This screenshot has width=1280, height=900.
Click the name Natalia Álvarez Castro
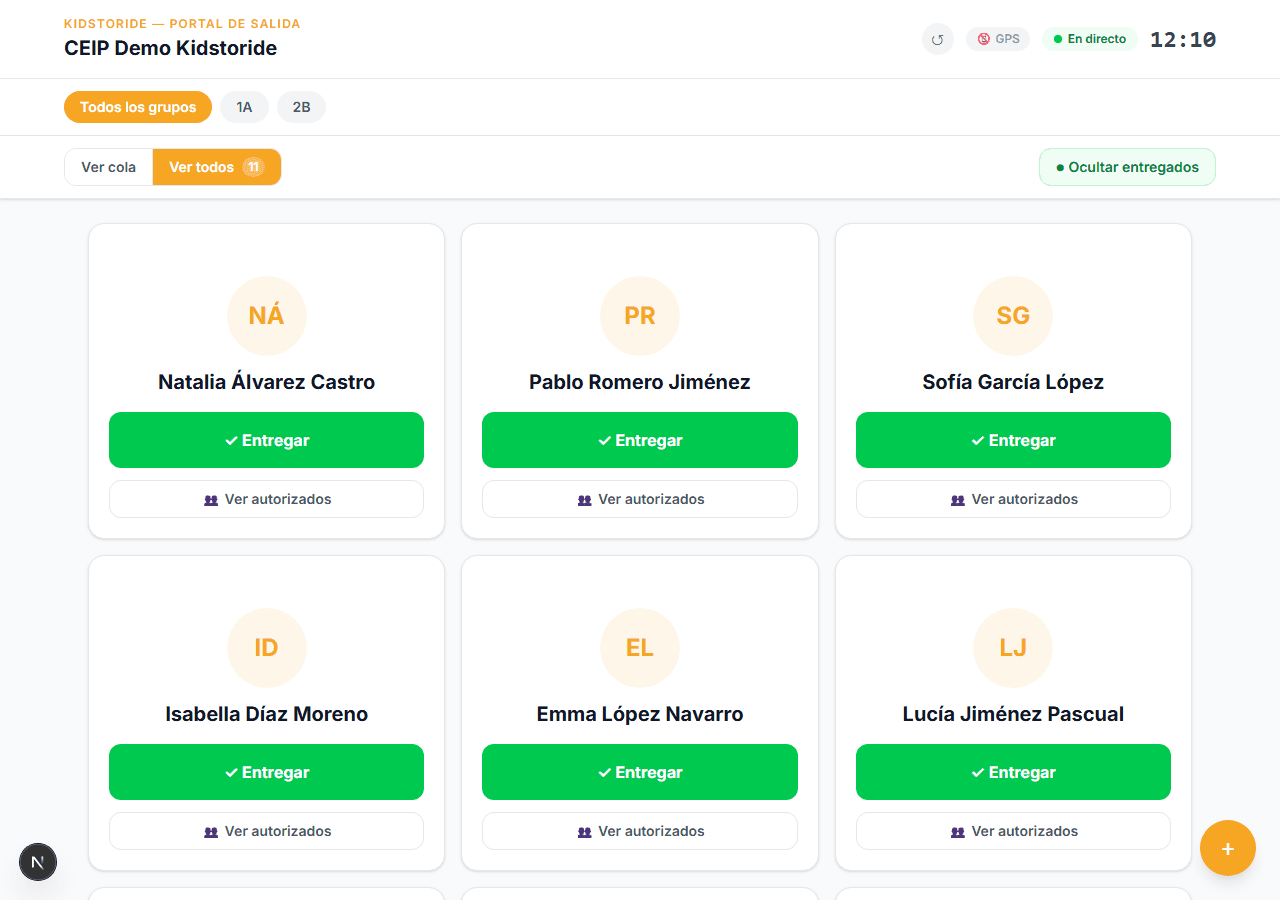coord(266,382)
